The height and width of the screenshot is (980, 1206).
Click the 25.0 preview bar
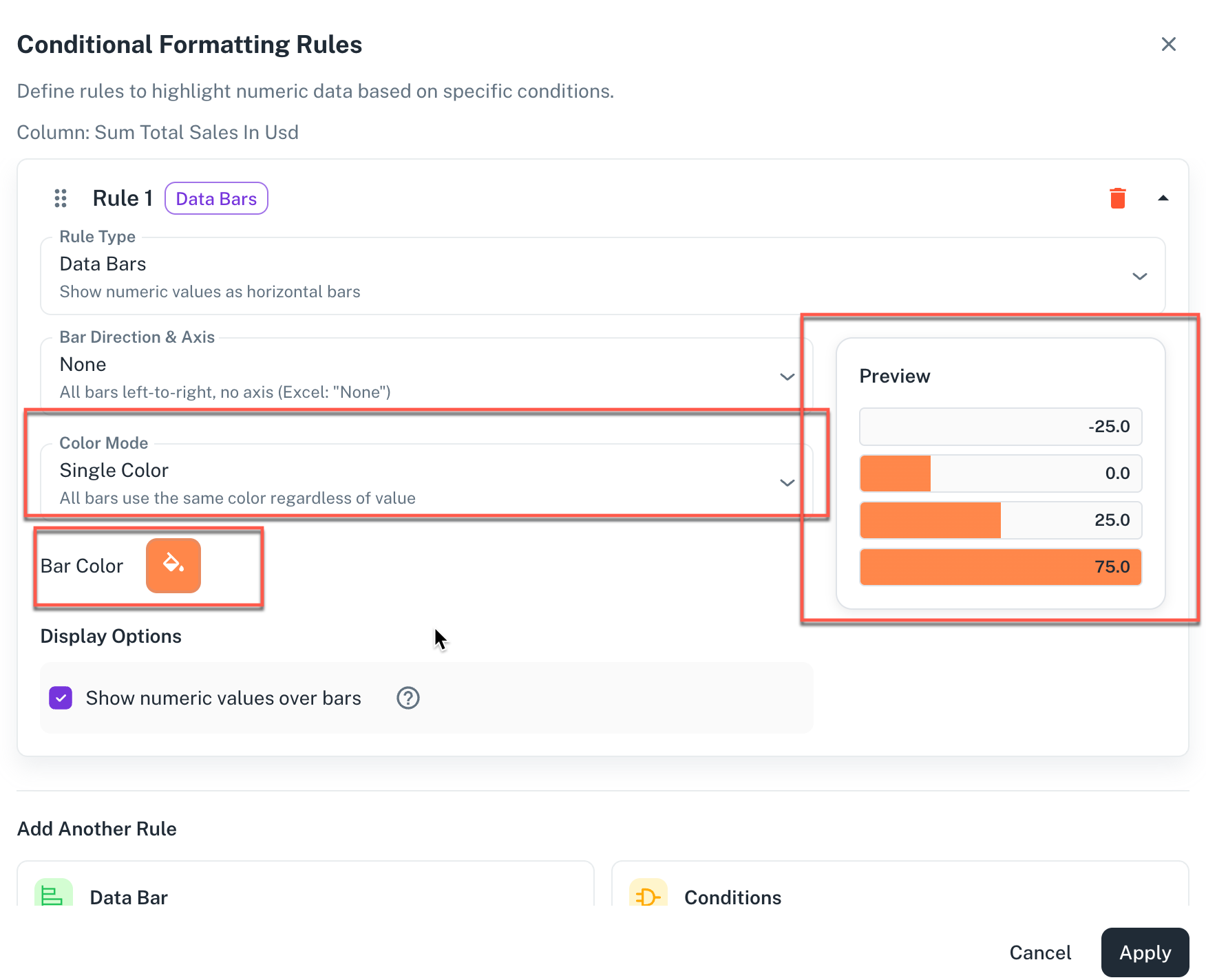(x=999, y=520)
